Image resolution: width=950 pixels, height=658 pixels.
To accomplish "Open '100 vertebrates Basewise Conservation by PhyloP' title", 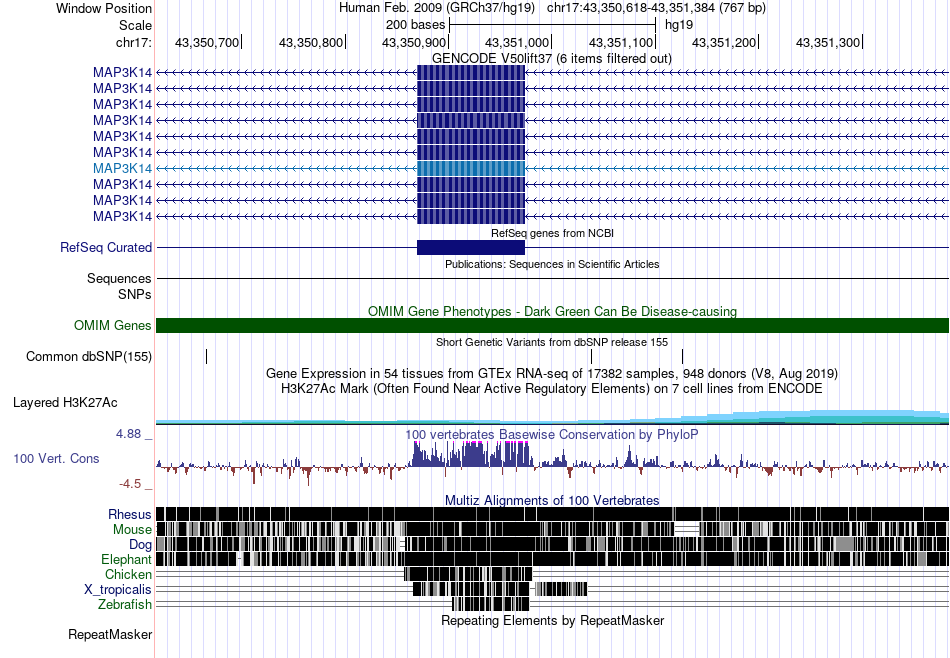I will 551,434.
